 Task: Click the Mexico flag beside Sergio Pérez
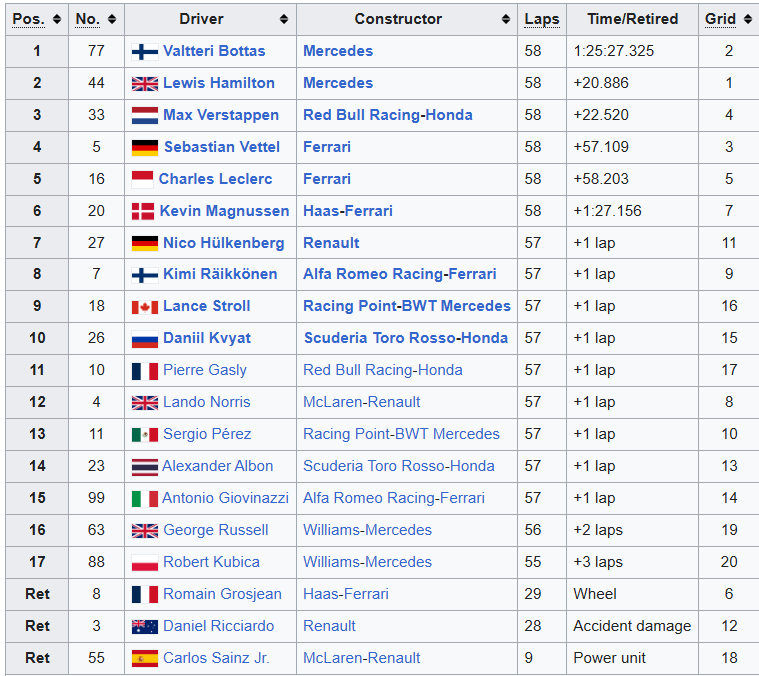145,435
